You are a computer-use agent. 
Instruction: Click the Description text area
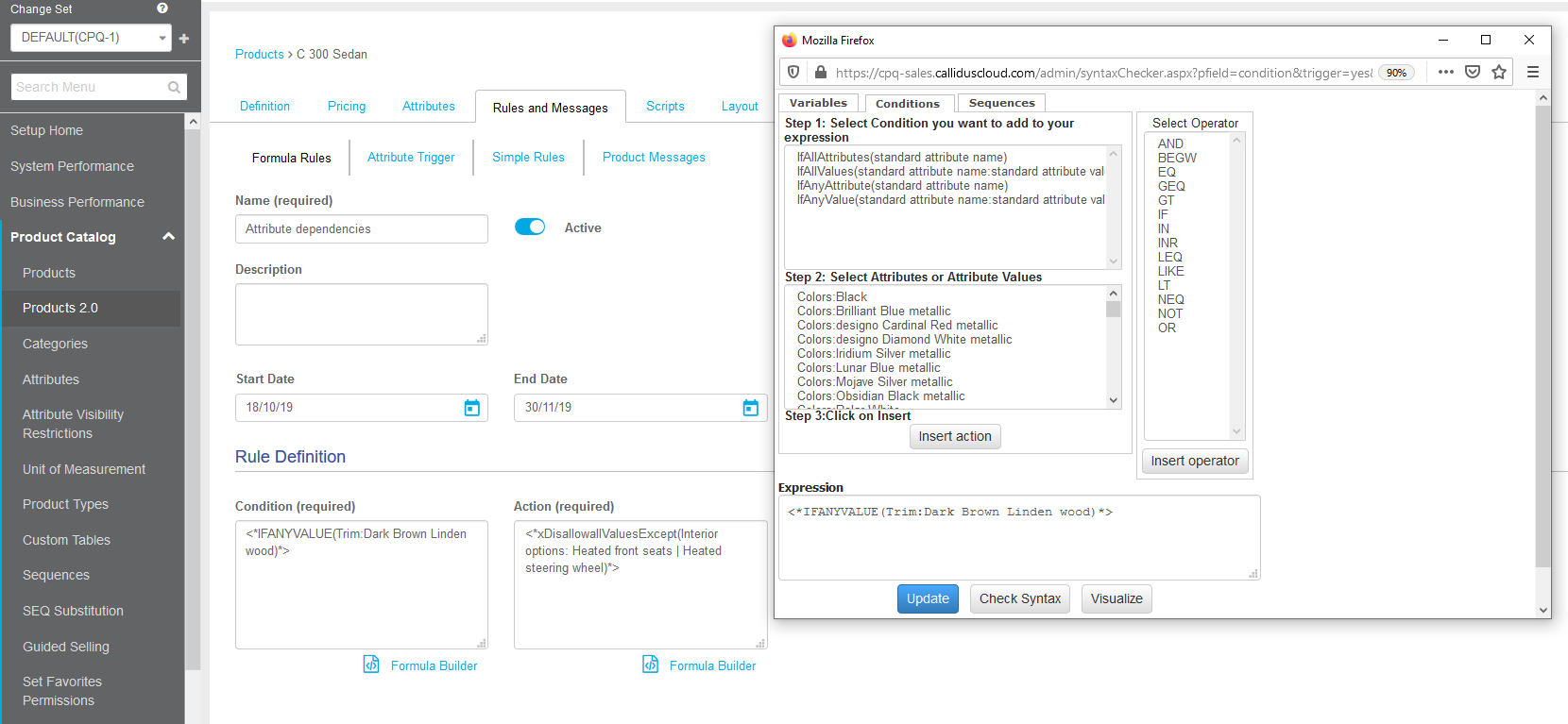coord(362,314)
